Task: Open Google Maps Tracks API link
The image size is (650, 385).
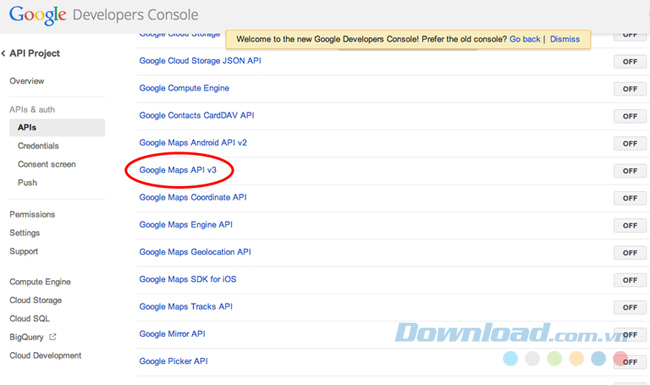Action: (186, 307)
